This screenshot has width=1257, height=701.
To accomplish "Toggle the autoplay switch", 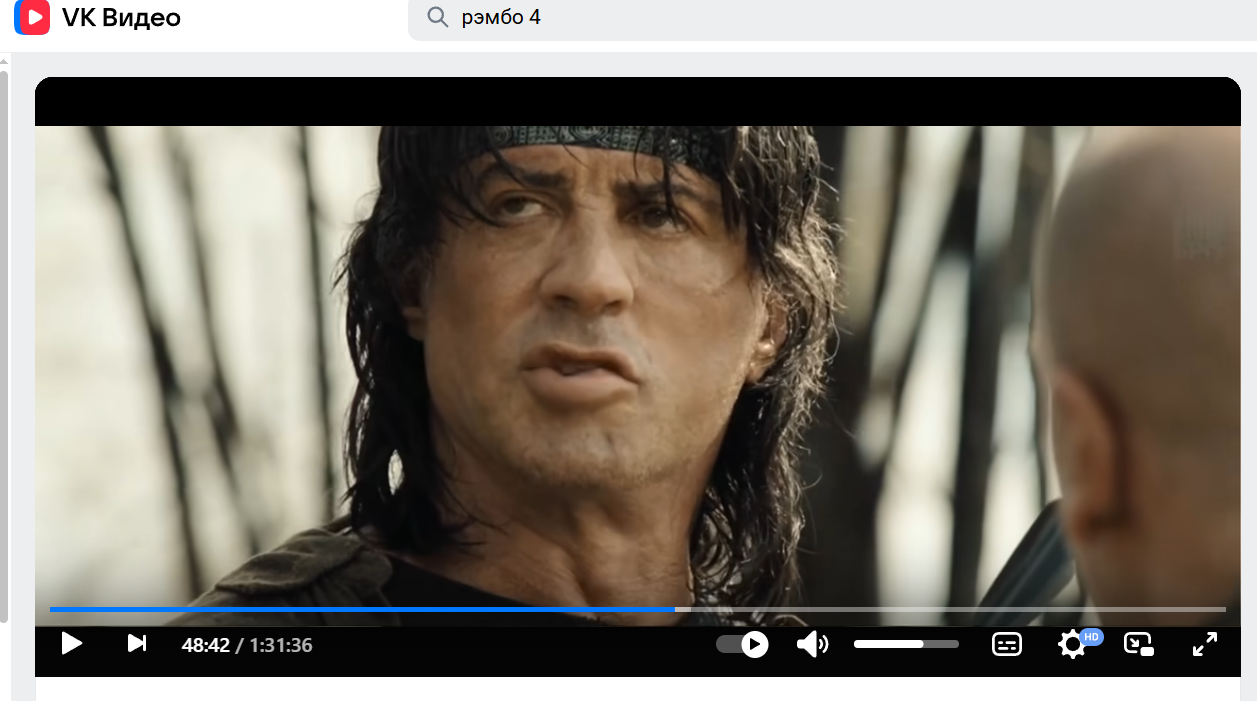I will [x=743, y=644].
